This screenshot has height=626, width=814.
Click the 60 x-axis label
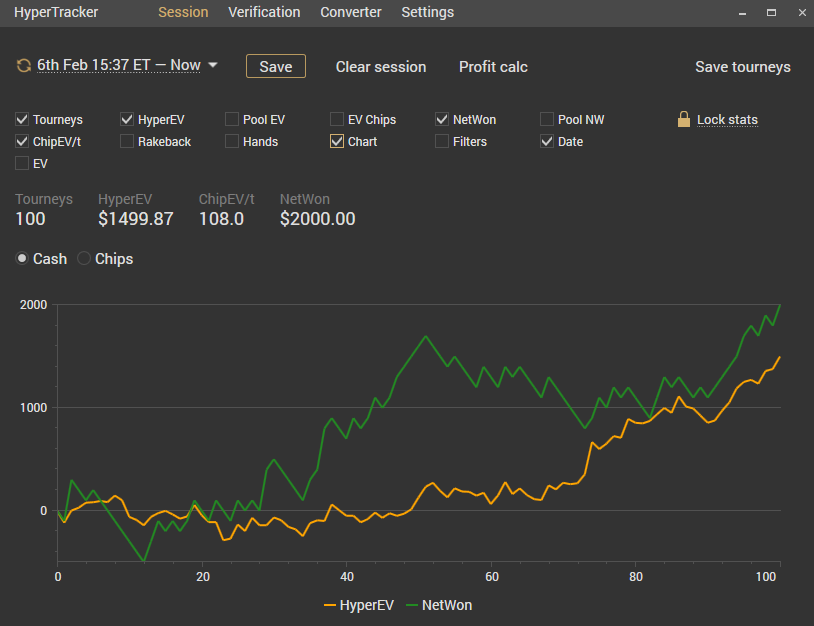(492, 577)
